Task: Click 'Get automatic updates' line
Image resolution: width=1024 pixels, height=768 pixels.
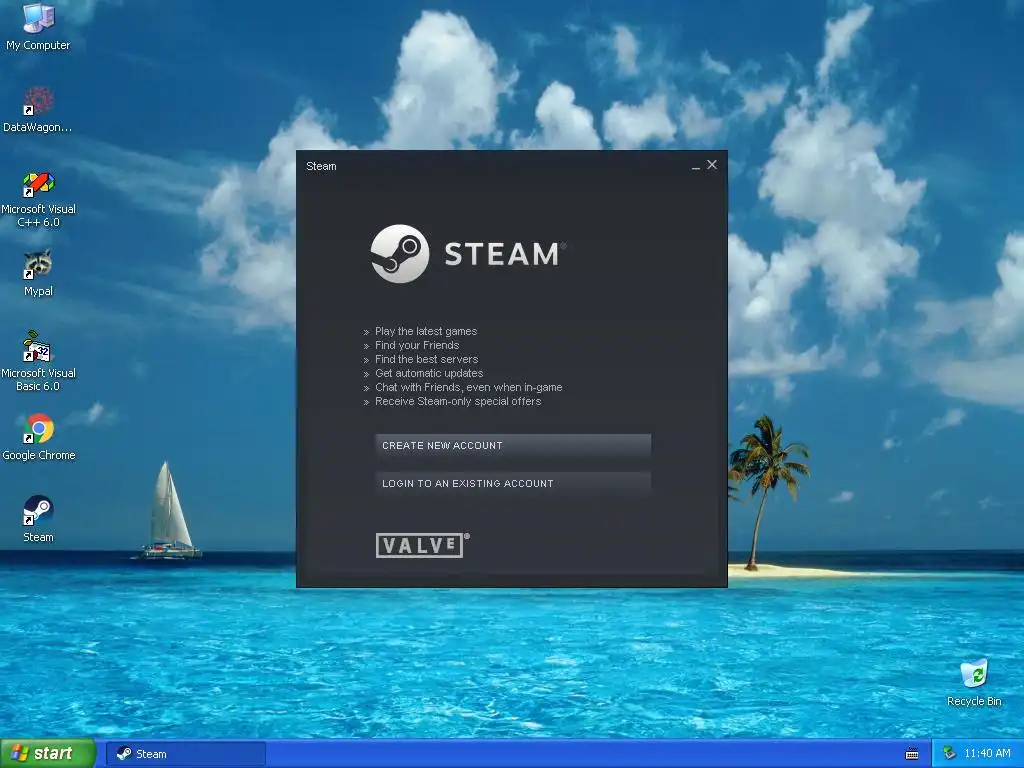Action: point(429,373)
